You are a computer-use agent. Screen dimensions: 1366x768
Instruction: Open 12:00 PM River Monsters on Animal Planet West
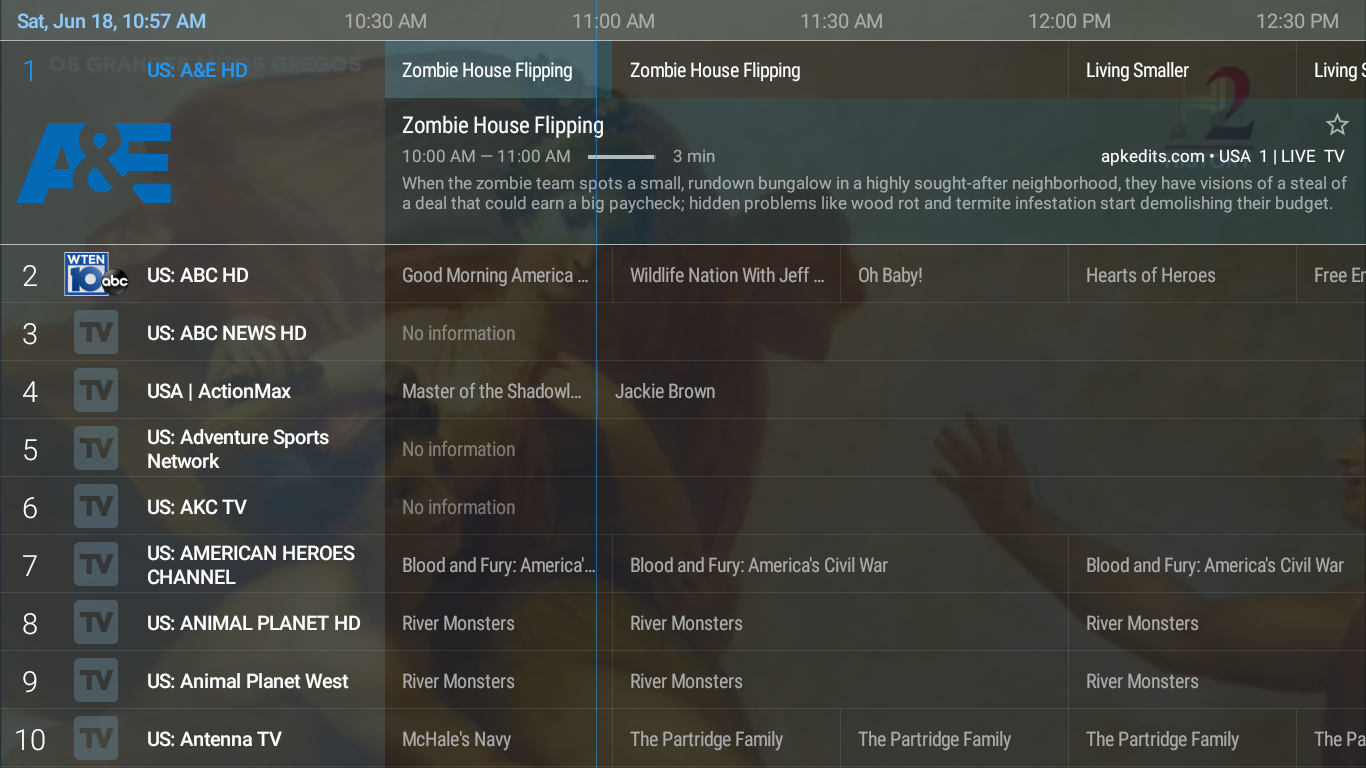click(1217, 681)
